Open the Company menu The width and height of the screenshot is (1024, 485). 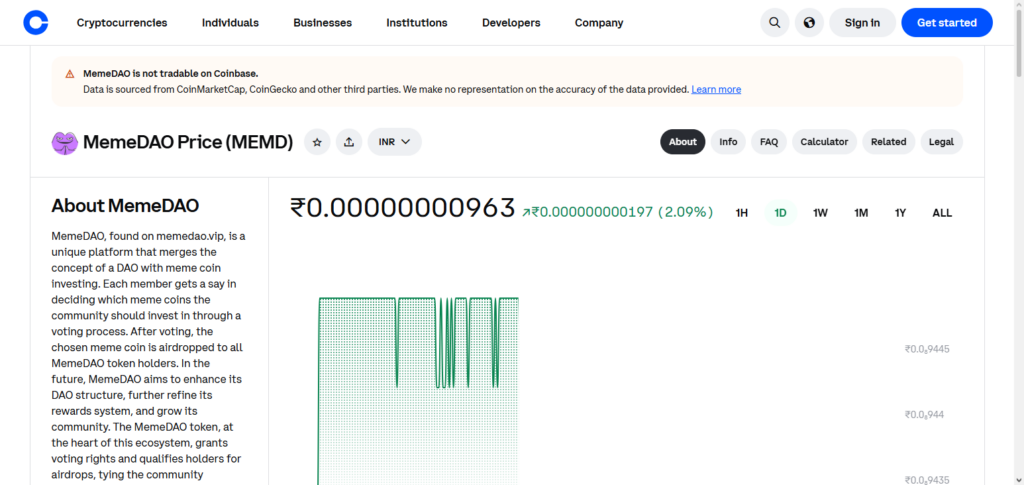coord(599,23)
